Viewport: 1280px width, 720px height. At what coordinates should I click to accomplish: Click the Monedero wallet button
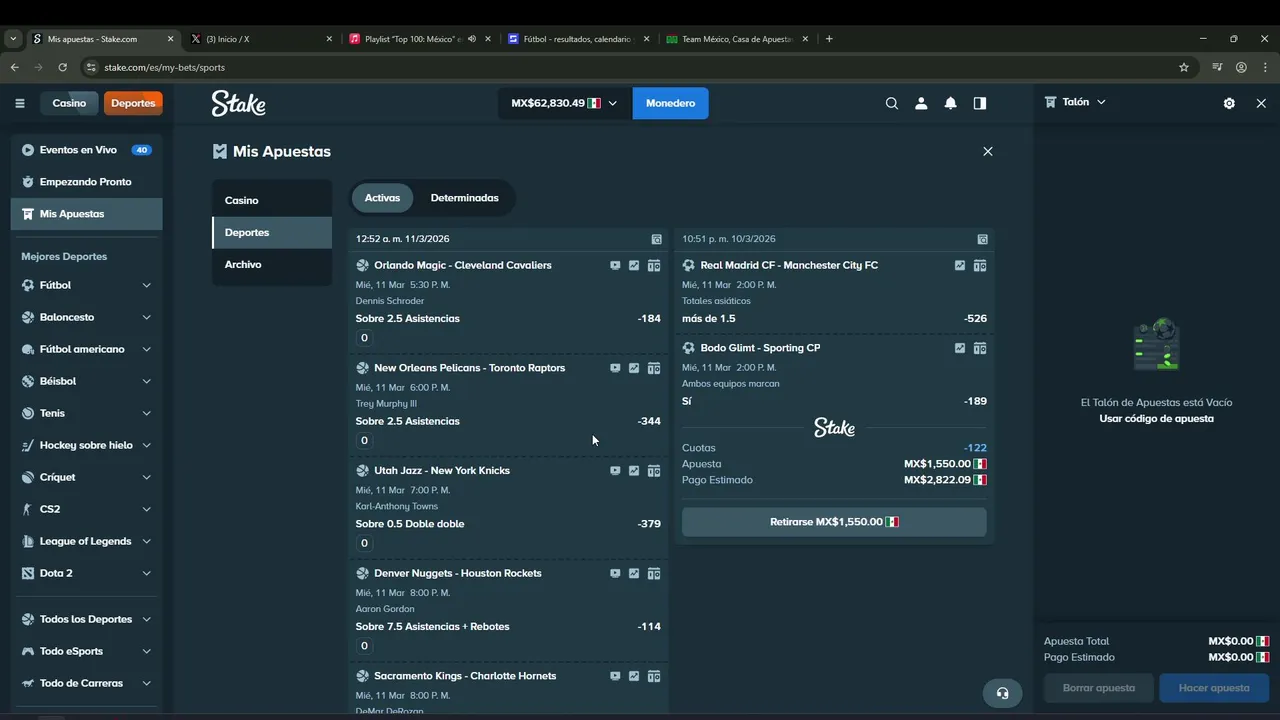[670, 103]
